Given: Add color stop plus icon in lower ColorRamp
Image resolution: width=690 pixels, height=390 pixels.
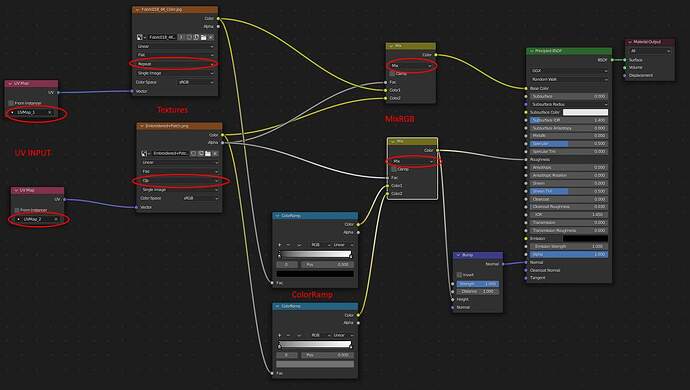Looking at the screenshot, I should [279, 335].
